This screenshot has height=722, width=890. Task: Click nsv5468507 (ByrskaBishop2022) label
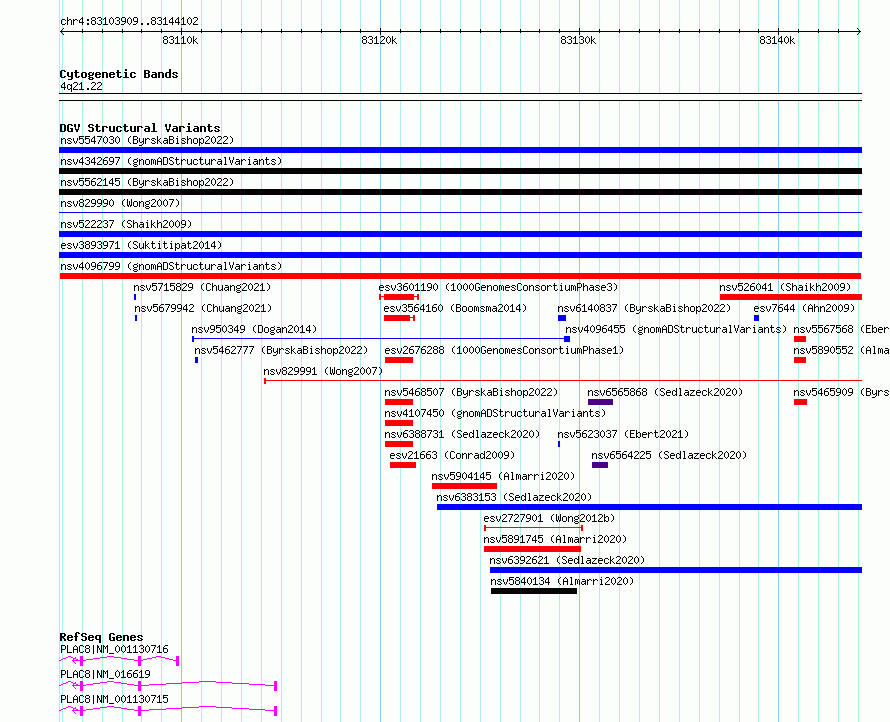point(472,392)
